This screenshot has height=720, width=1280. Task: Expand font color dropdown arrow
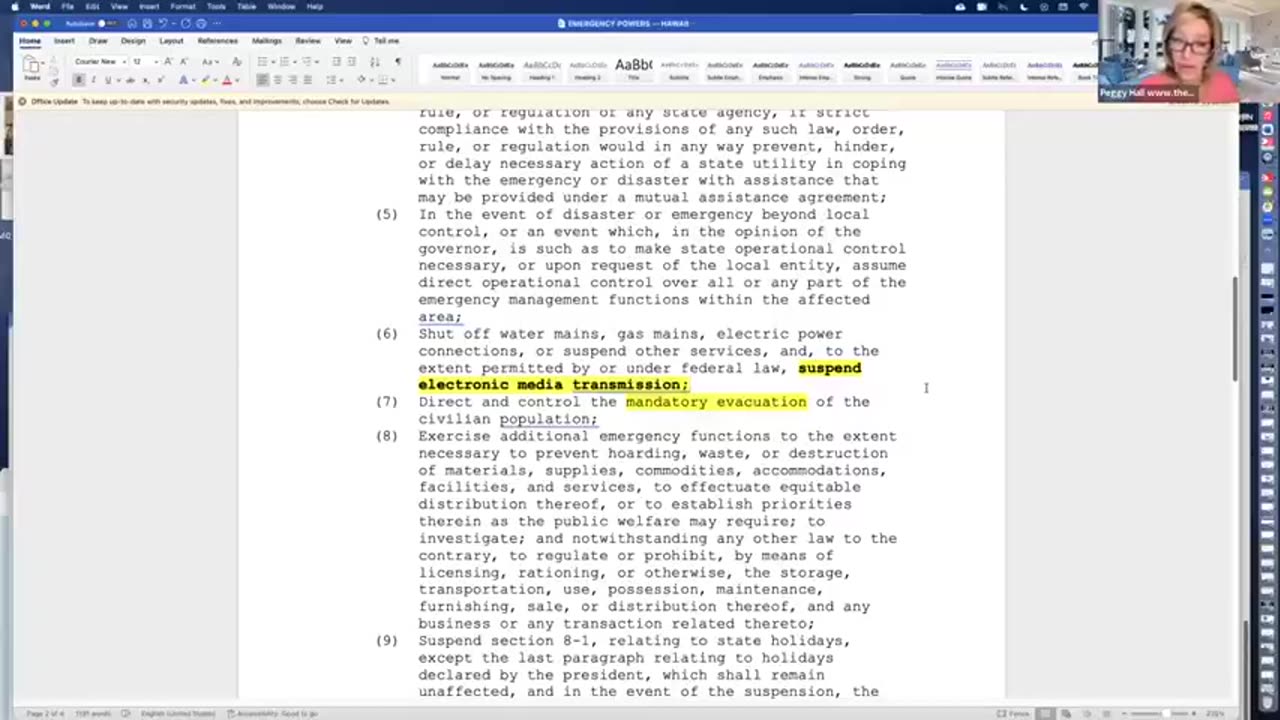(237, 80)
